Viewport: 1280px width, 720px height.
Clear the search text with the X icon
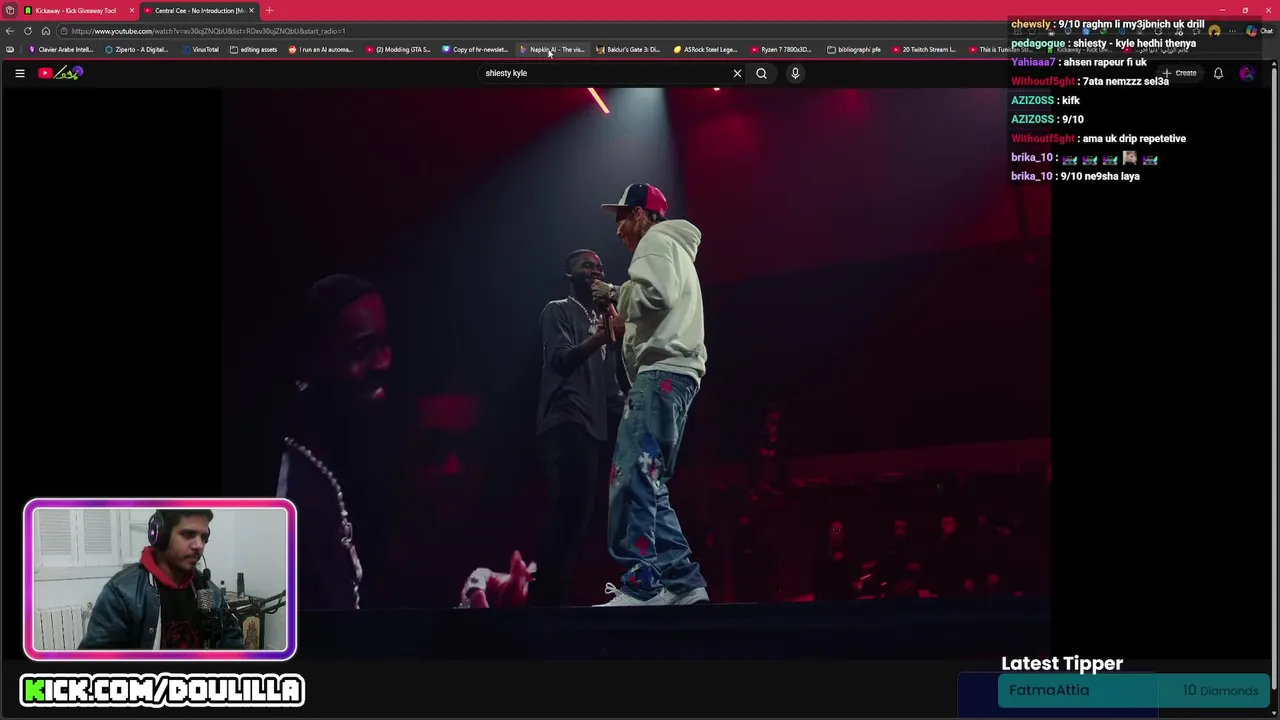pyautogui.click(x=737, y=73)
